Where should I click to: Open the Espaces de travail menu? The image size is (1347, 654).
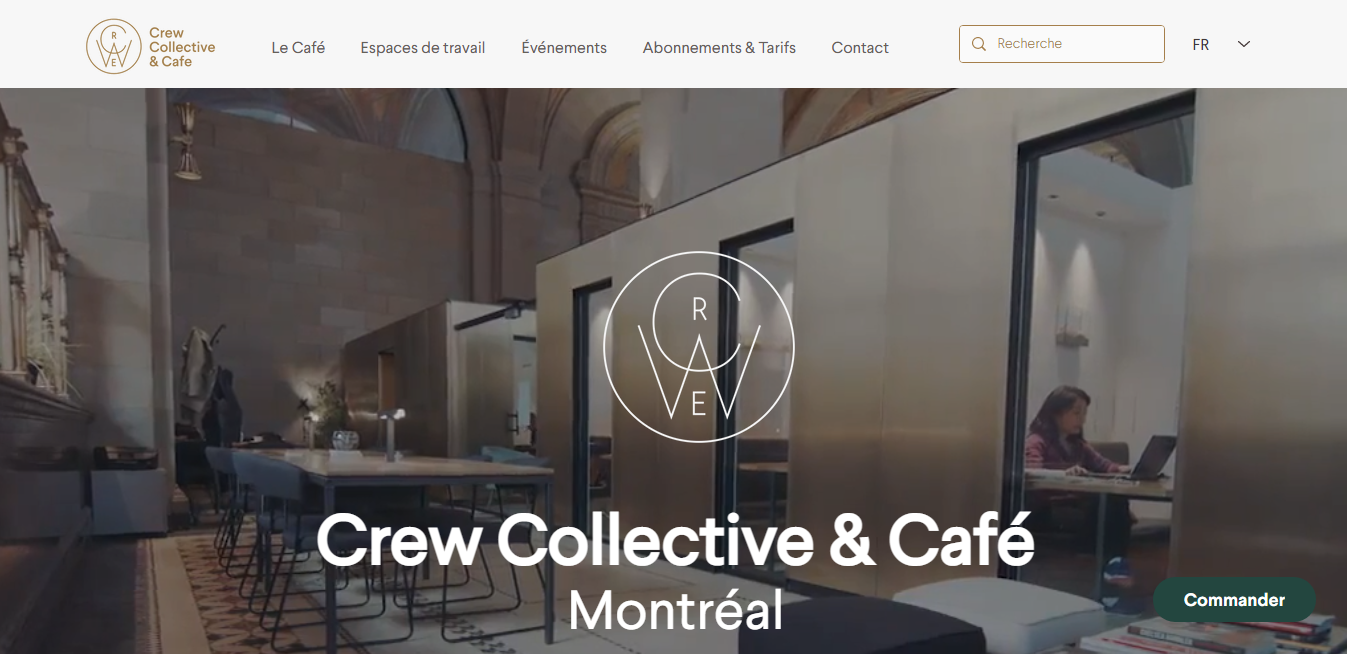pyautogui.click(x=423, y=47)
